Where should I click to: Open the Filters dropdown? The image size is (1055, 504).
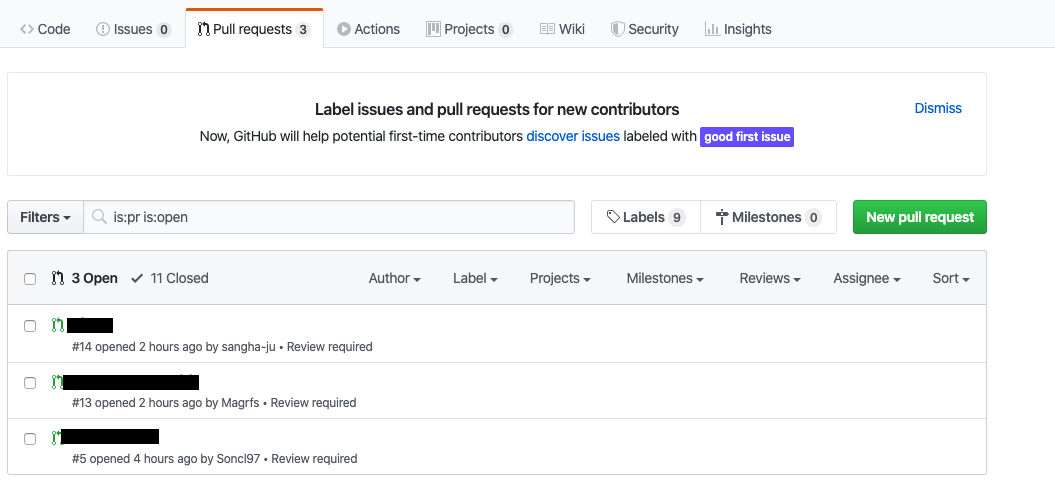(45, 217)
